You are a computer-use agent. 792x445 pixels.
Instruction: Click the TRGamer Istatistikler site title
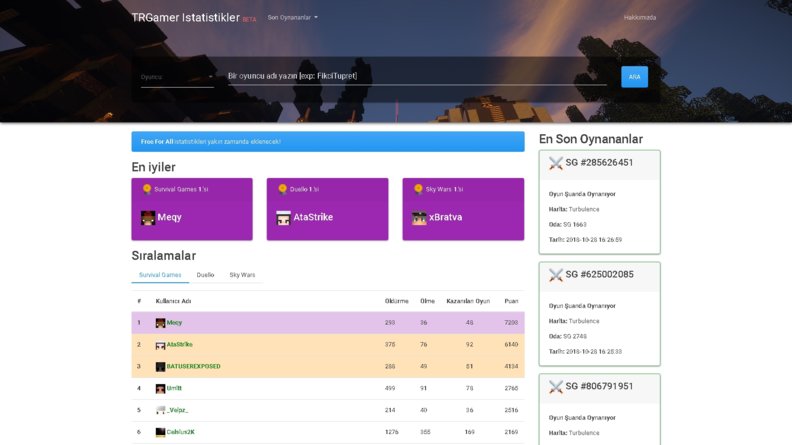point(185,18)
